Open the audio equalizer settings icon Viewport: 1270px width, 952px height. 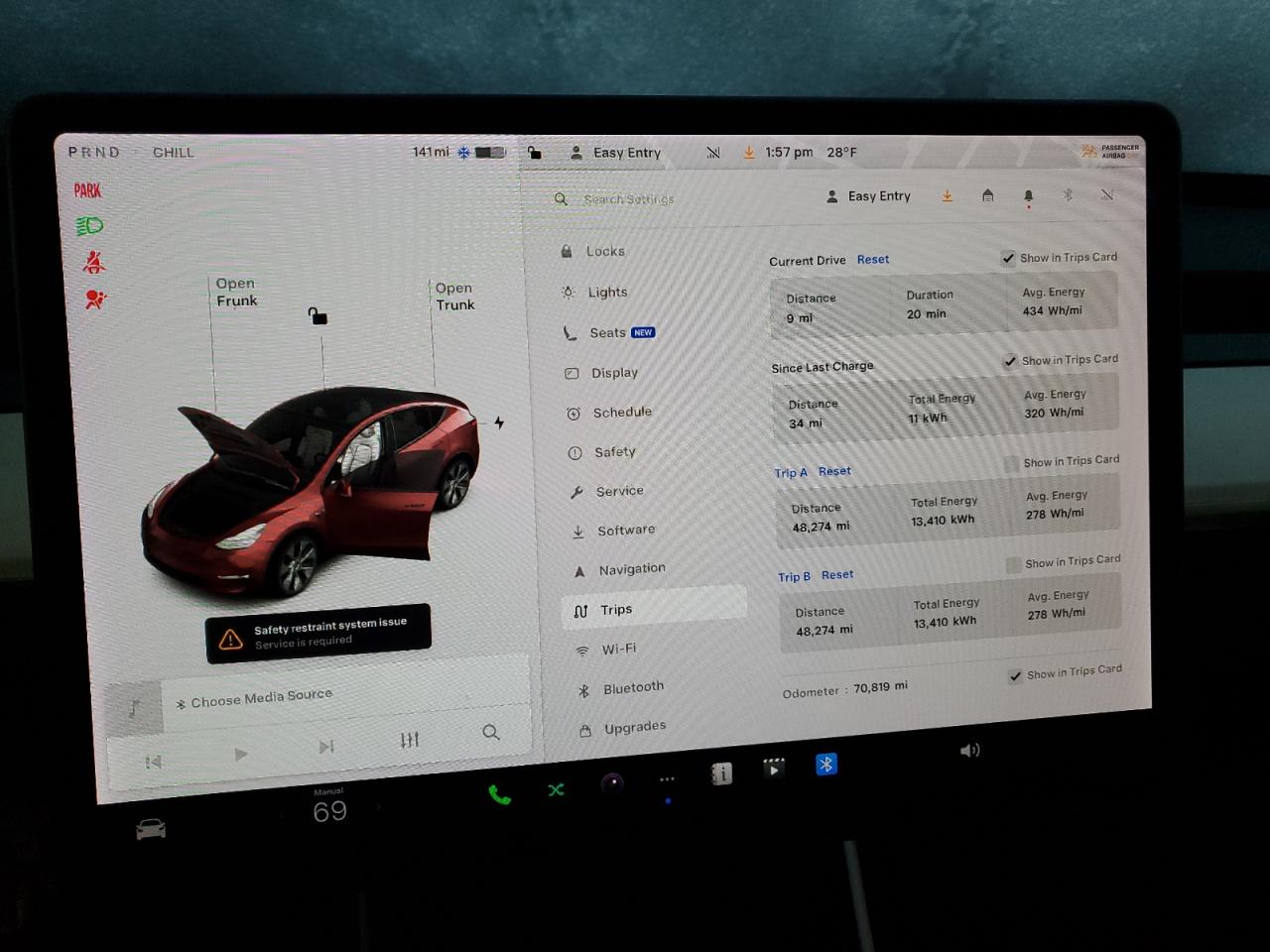[410, 740]
